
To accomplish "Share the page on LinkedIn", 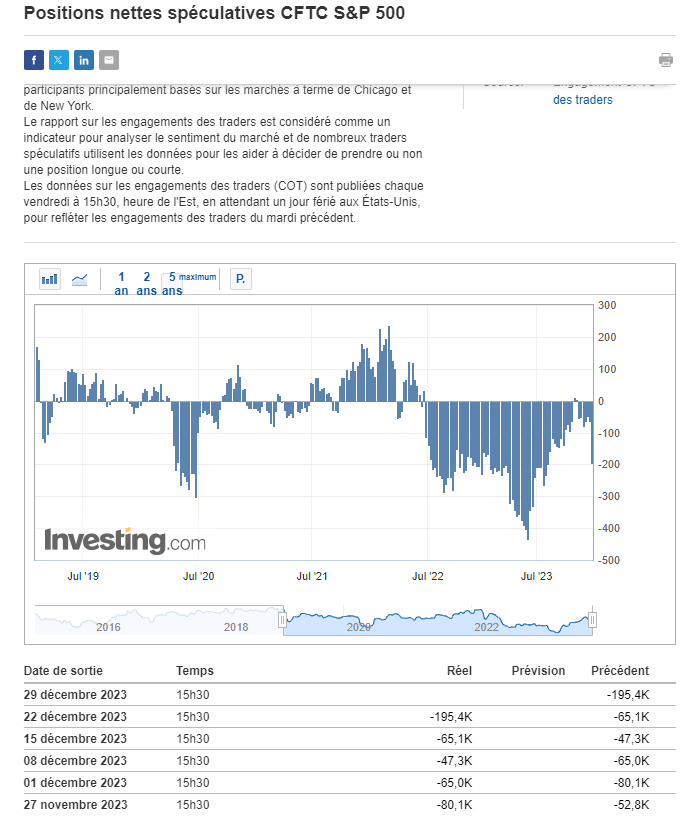I will click(x=84, y=60).
